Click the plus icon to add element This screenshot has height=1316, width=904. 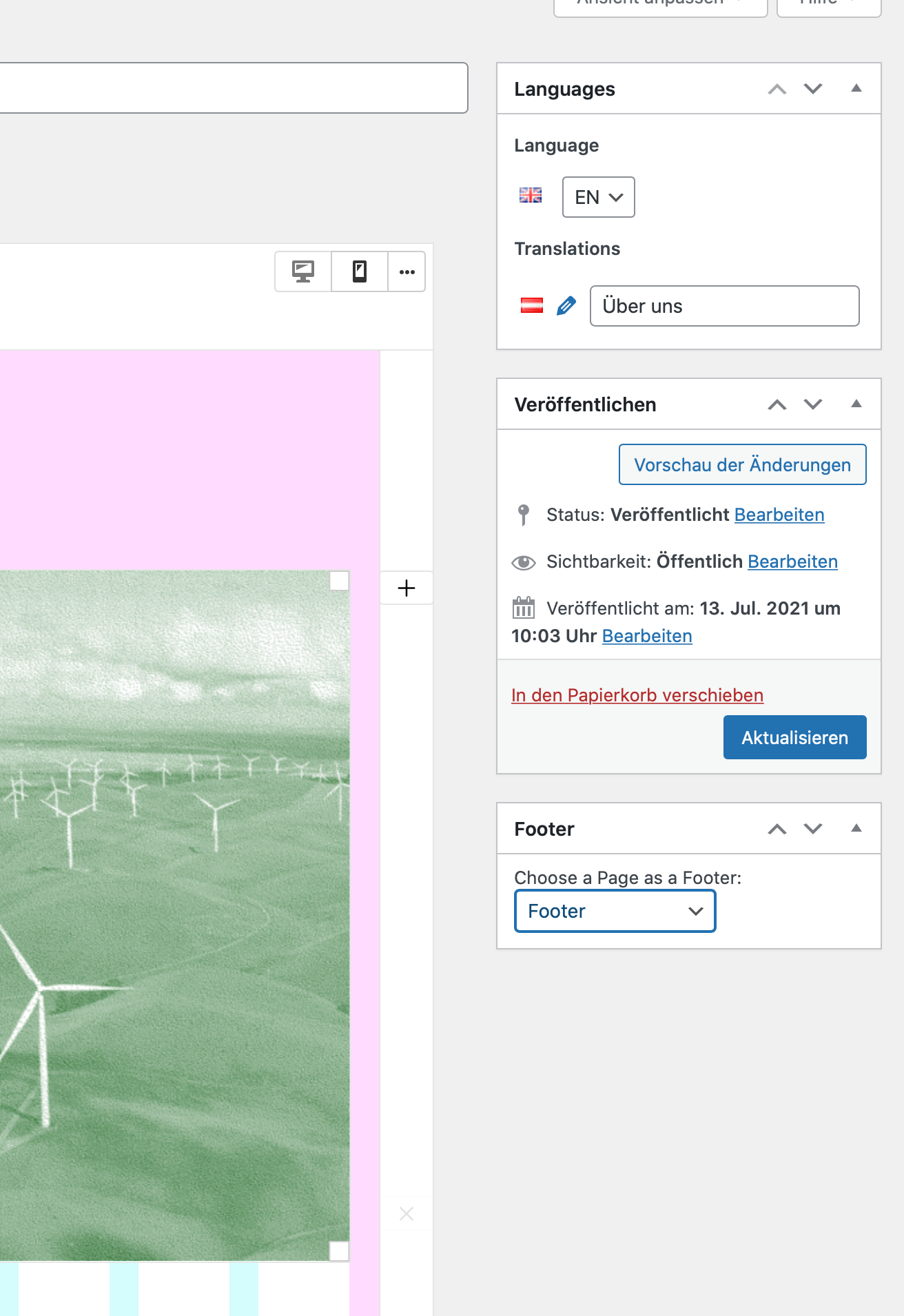(407, 588)
